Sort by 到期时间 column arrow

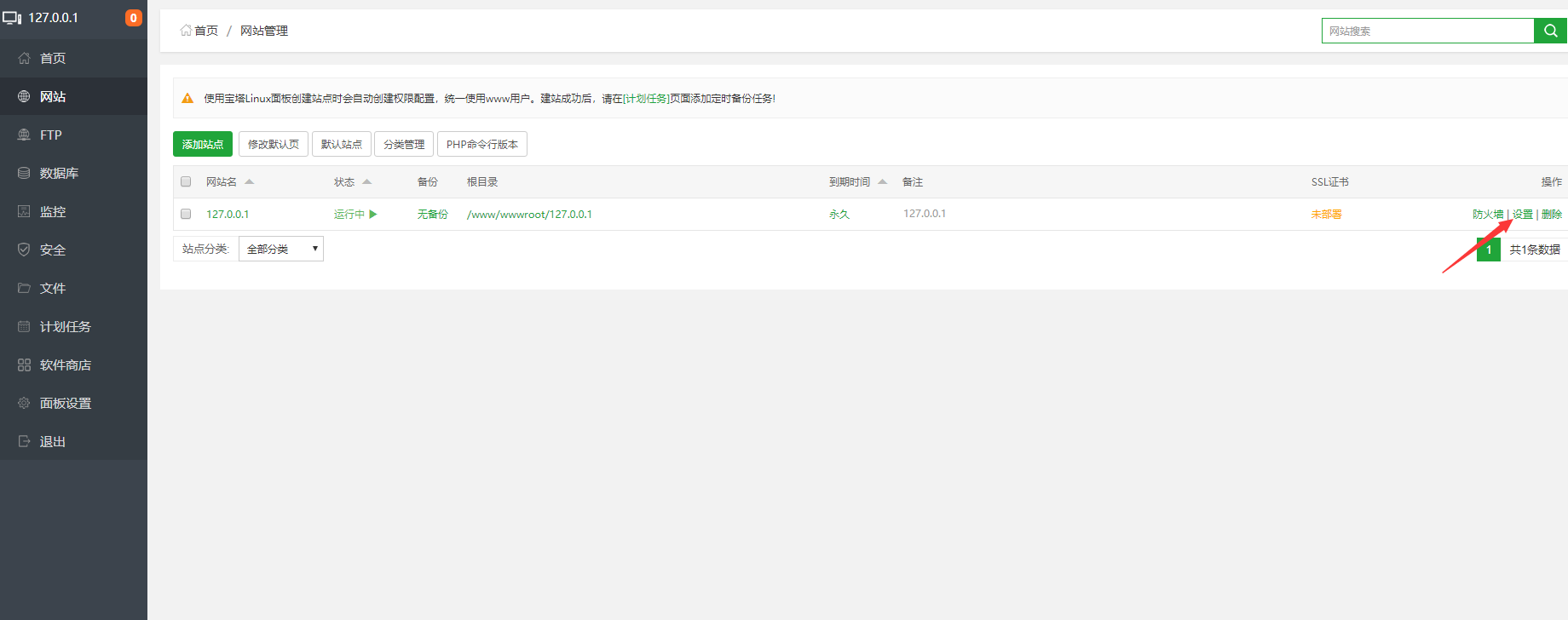click(x=883, y=181)
